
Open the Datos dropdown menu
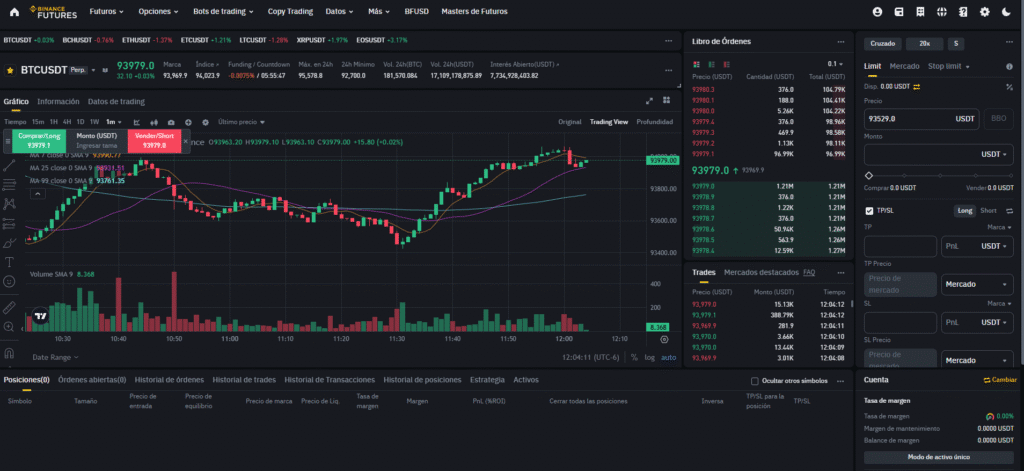339,12
